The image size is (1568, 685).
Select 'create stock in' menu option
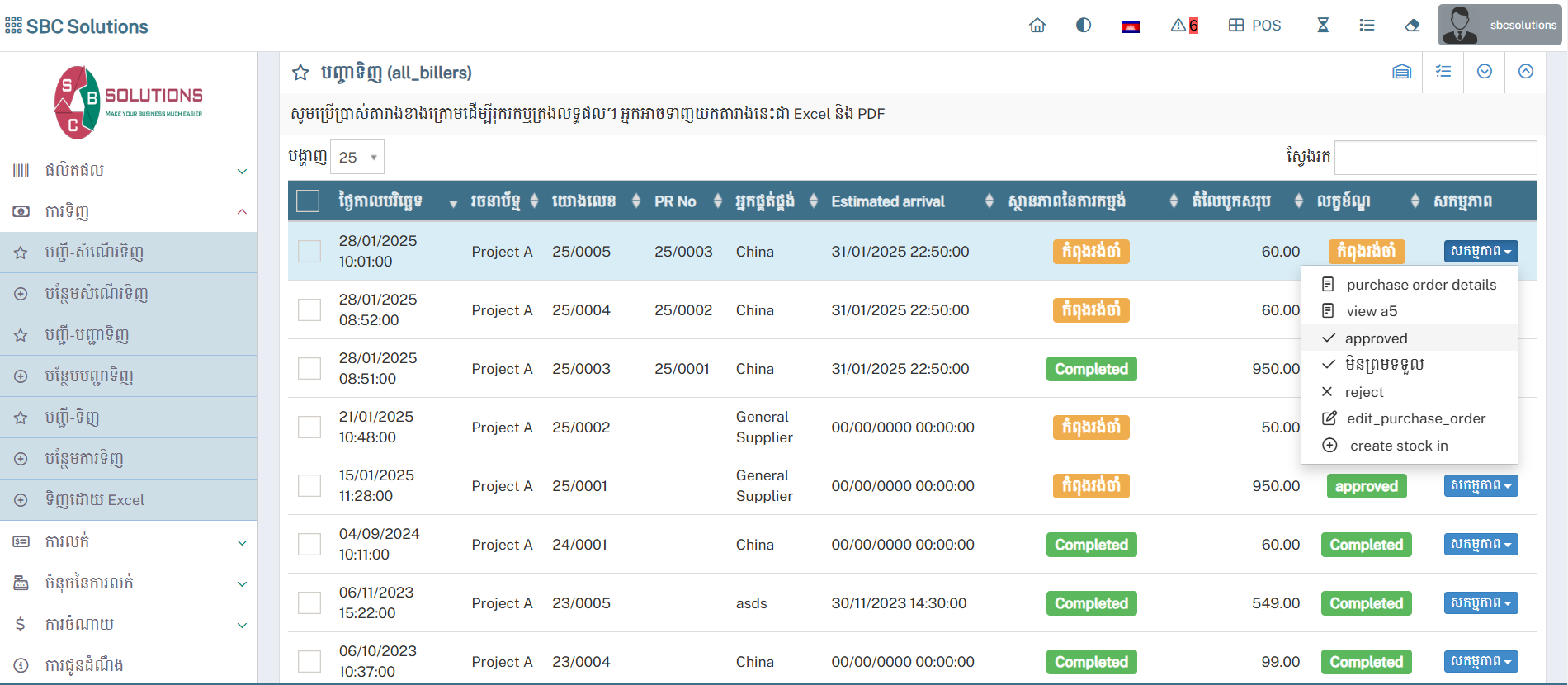tap(1398, 446)
